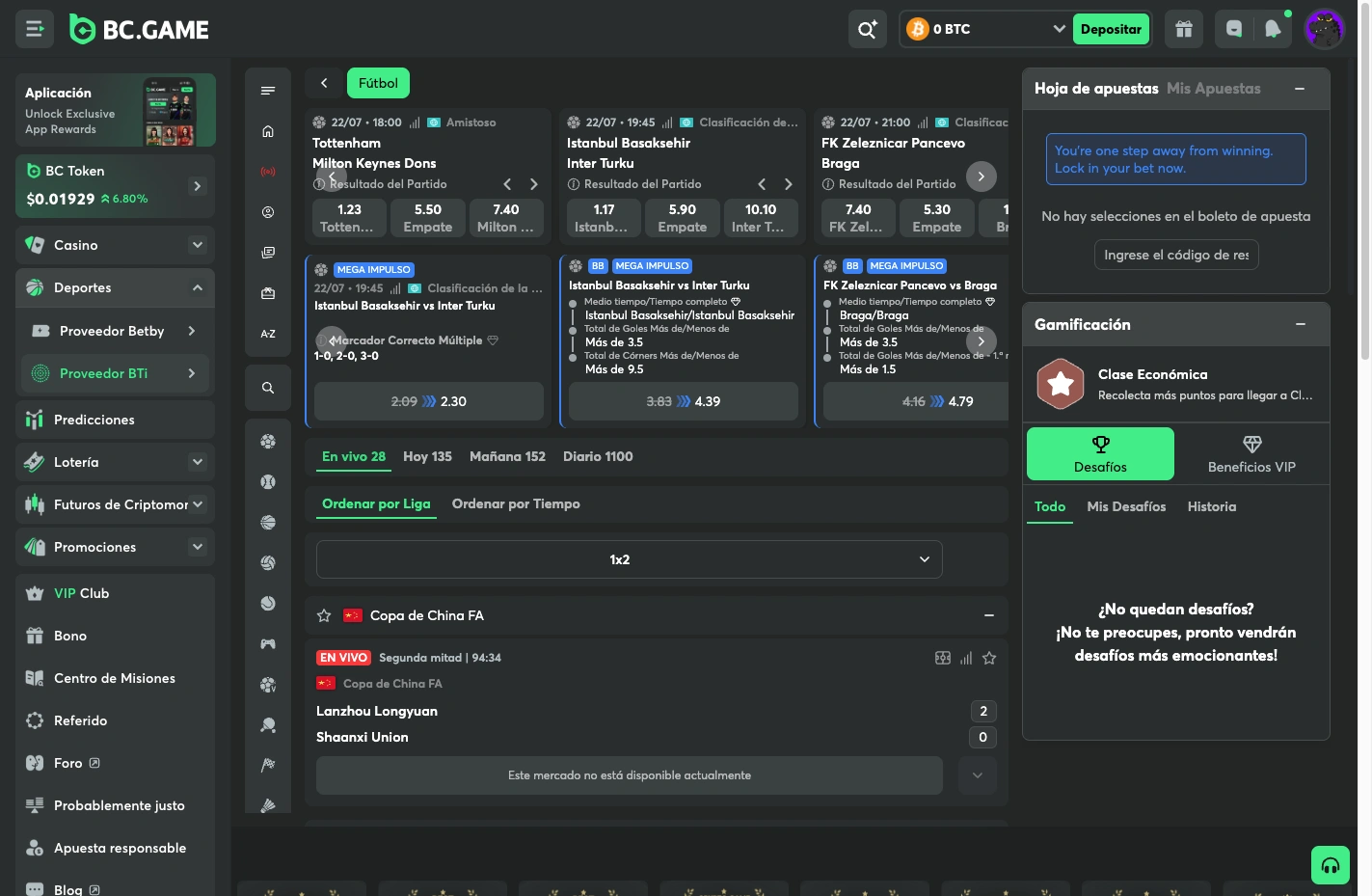Image resolution: width=1372 pixels, height=896 pixels.
Task: Open the stats bars icon for Lanzhou match
Action: (x=966, y=658)
